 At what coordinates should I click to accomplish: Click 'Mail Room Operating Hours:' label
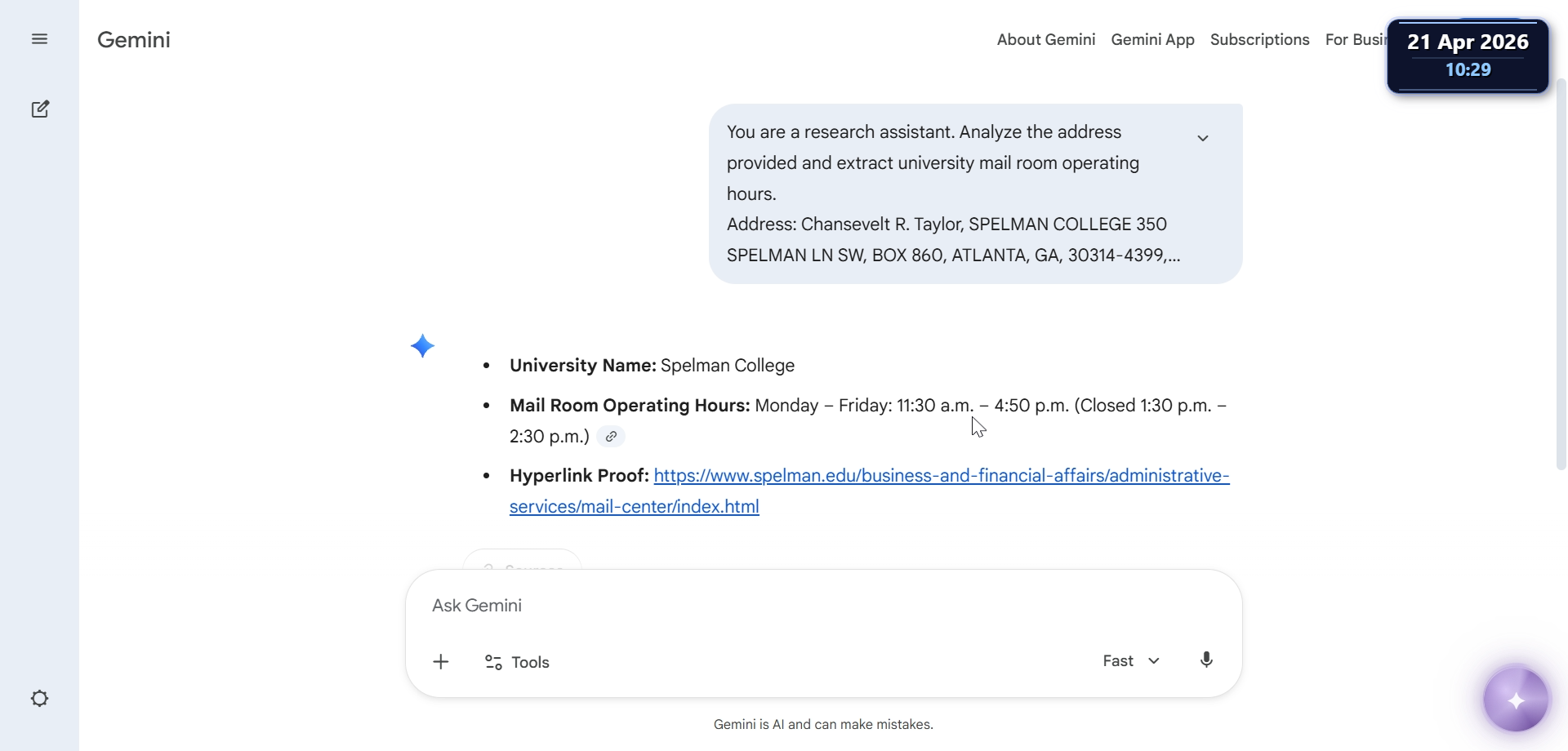(630, 406)
